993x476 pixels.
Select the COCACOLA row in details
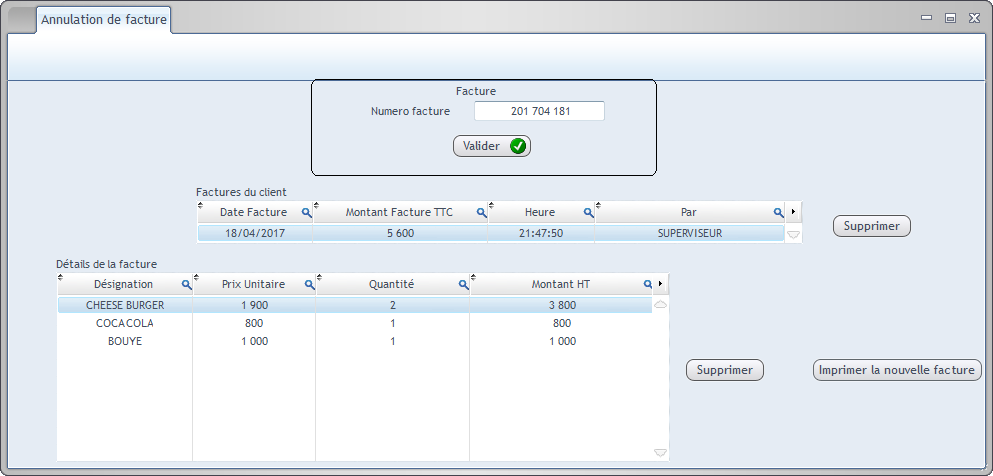[x=125, y=323]
